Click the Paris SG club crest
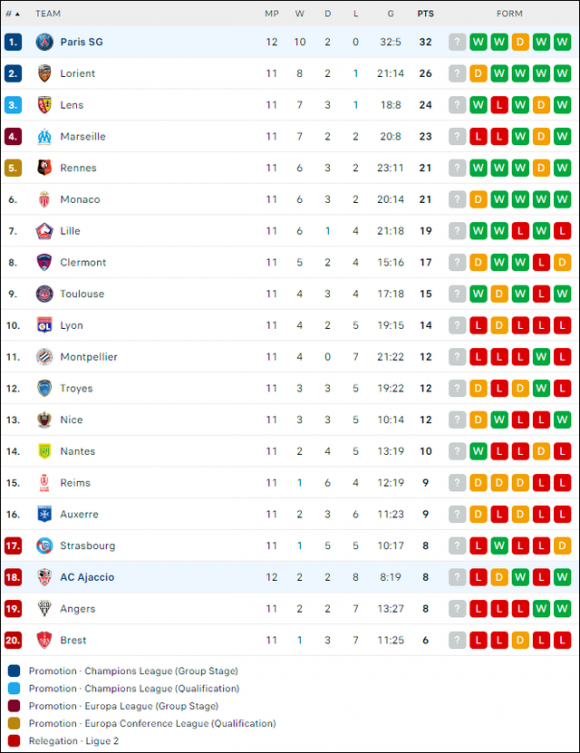The width and height of the screenshot is (580, 753). tap(44, 42)
